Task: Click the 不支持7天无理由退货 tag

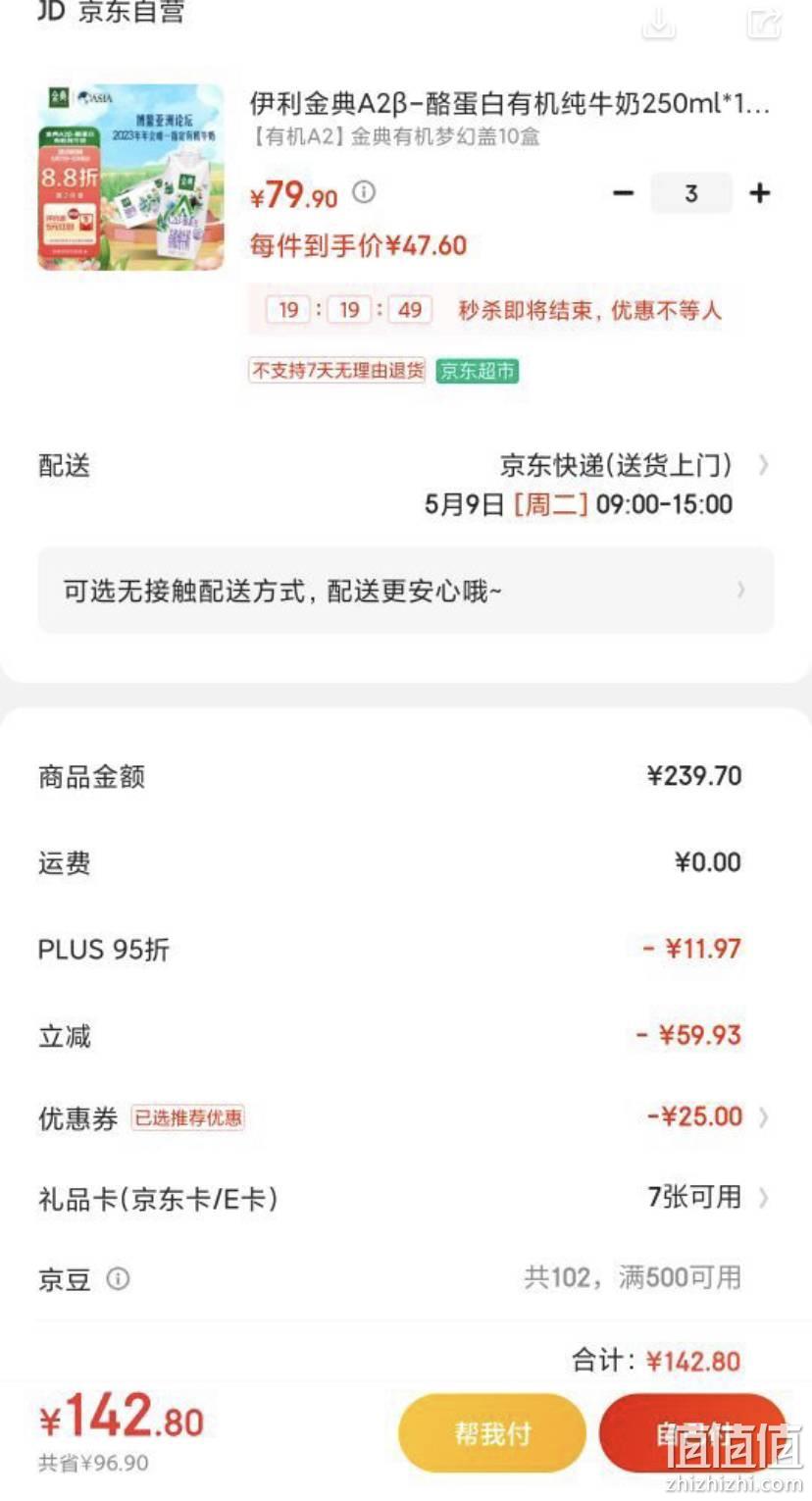Action: [x=337, y=371]
